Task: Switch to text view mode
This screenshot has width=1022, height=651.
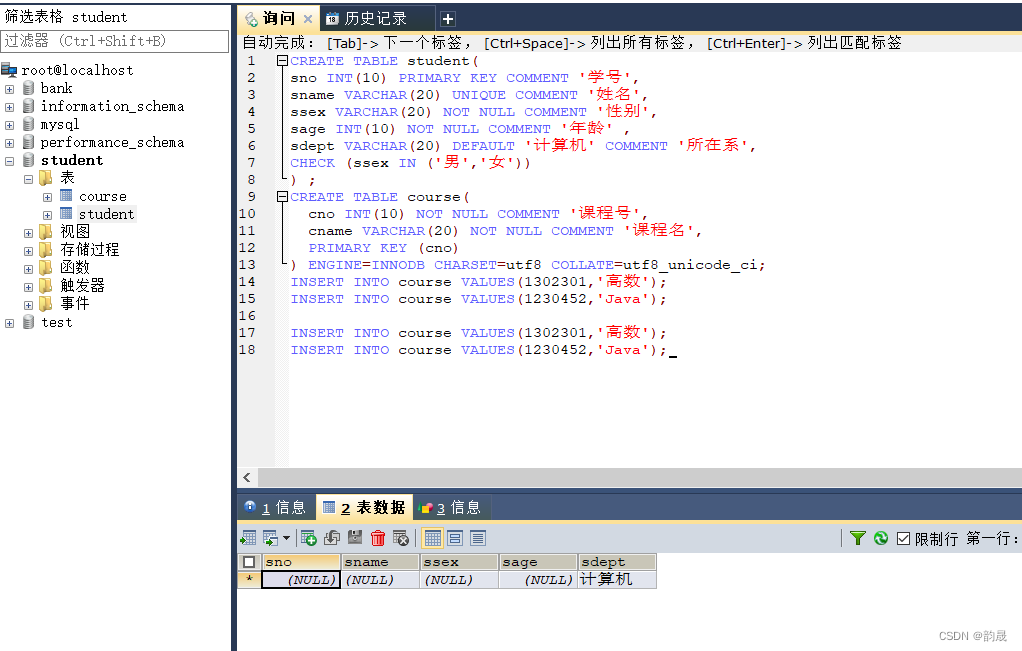Action: tap(478, 538)
